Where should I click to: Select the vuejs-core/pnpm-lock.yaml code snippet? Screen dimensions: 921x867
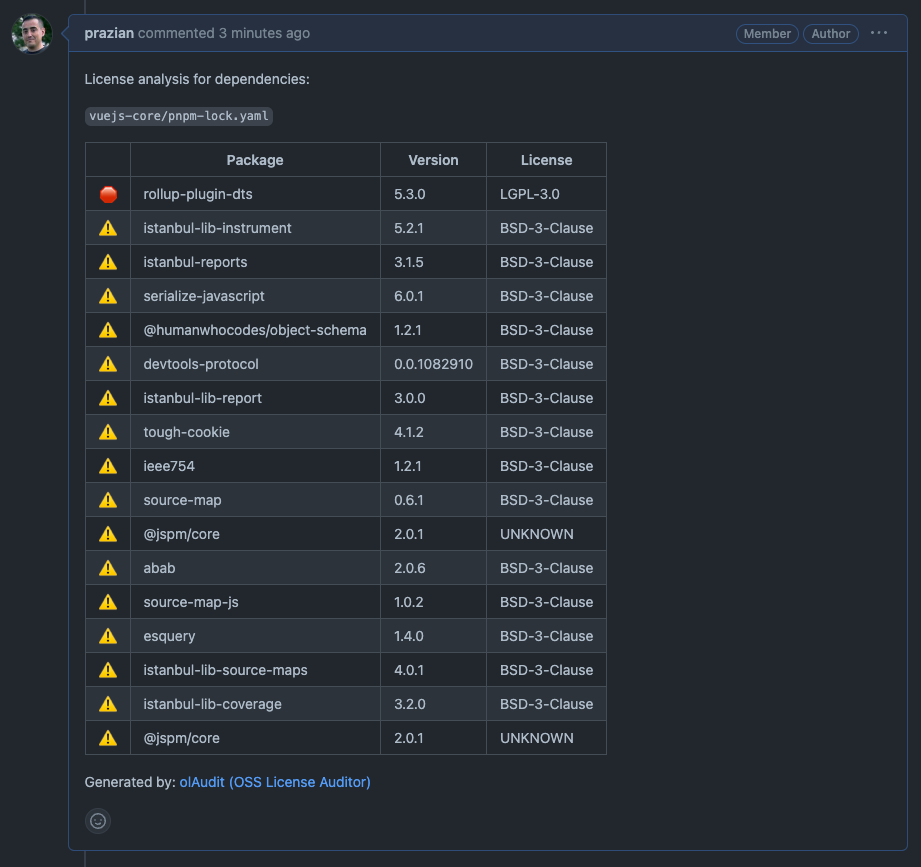coord(179,116)
